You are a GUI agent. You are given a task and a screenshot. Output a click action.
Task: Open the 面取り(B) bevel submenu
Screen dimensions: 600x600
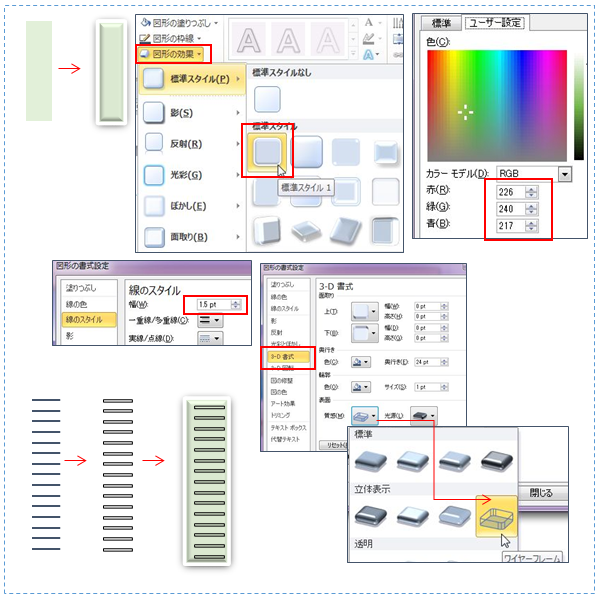point(192,237)
